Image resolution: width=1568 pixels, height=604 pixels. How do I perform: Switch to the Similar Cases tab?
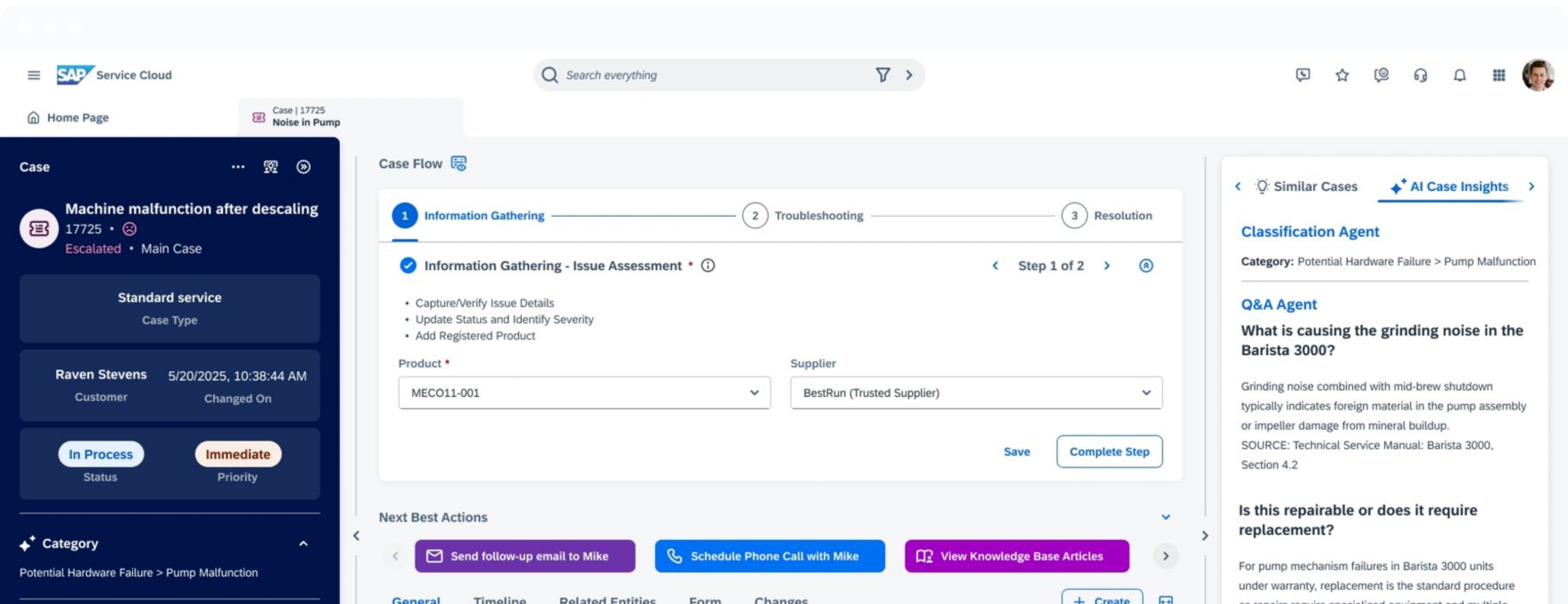click(1306, 187)
